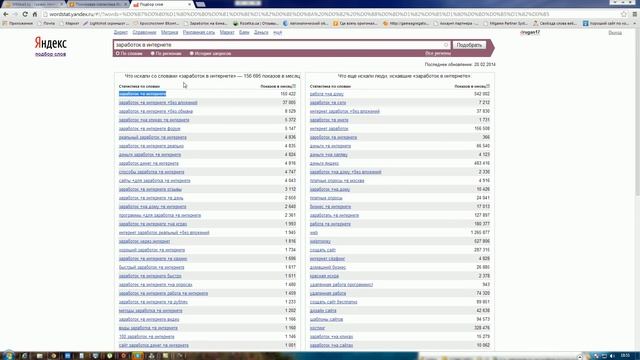Open 'заработок в интернете отзывы' link
Viewport: 640px width, 360px height.
[x=150, y=189]
